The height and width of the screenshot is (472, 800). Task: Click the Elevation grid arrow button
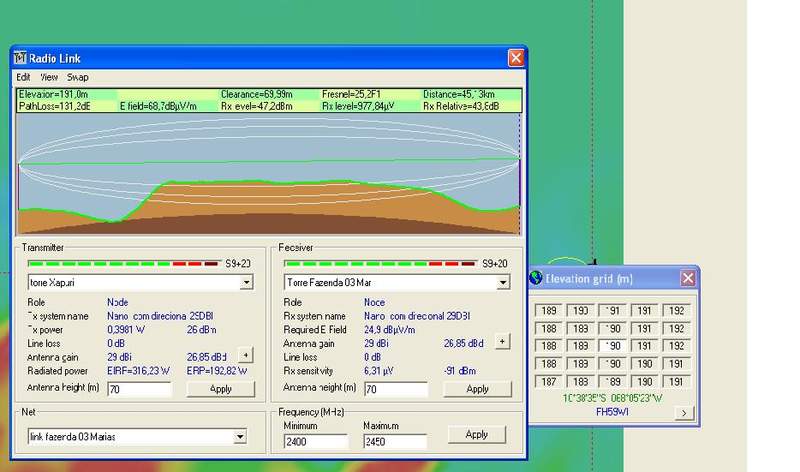click(684, 413)
